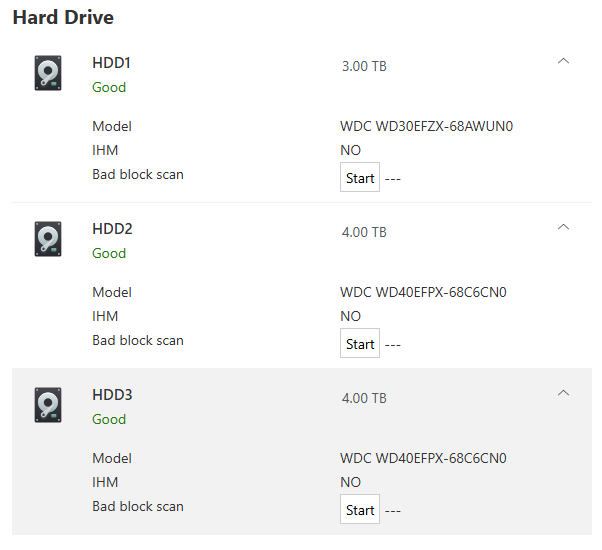Click the Hard Drive section heading
The height and width of the screenshot is (550, 602).
[63, 18]
